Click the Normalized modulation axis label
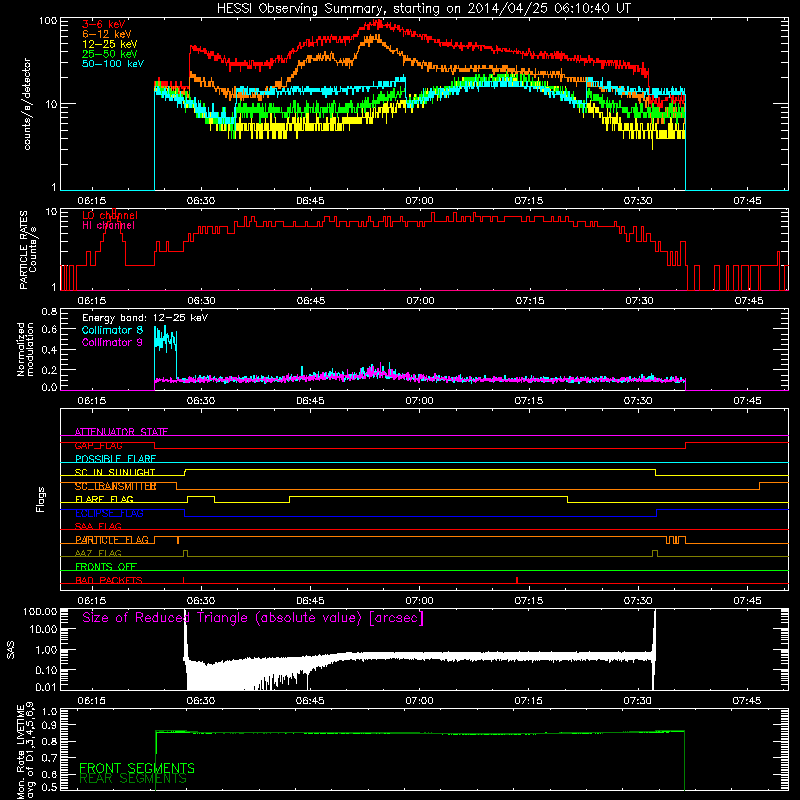Image resolution: width=800 pixels, height=800 pixels. (x=25, y=349)
